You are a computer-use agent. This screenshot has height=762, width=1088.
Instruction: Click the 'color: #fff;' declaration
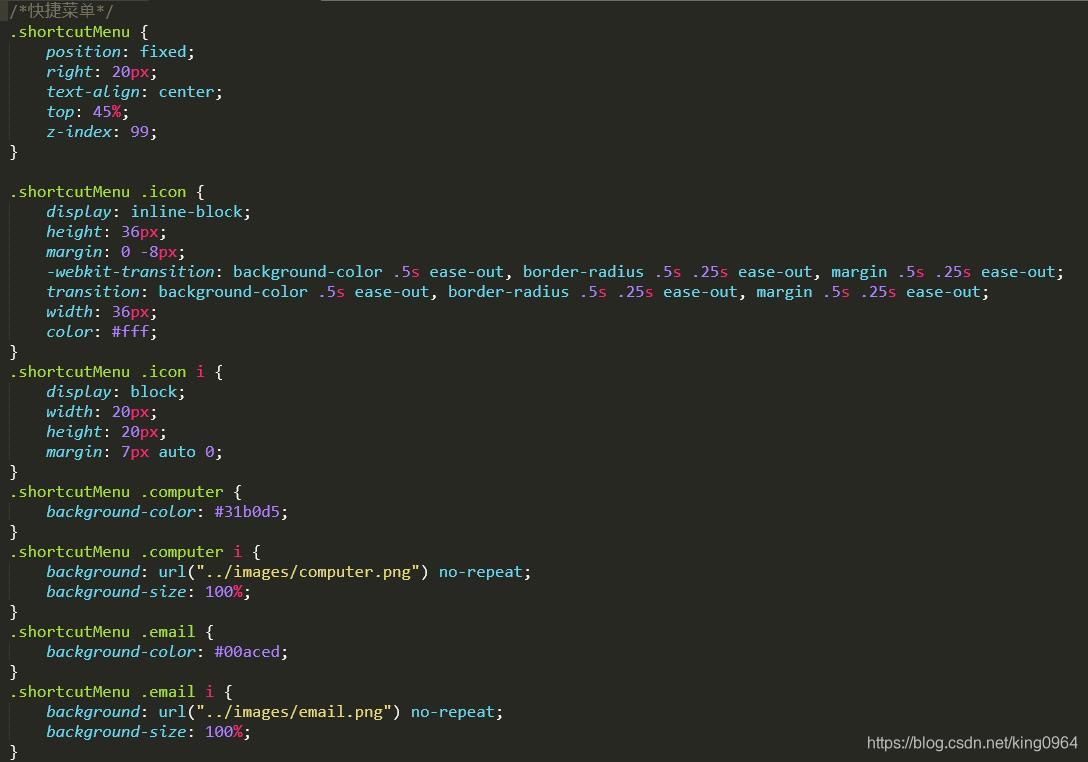pyautogui.click(x=101, y=332)
